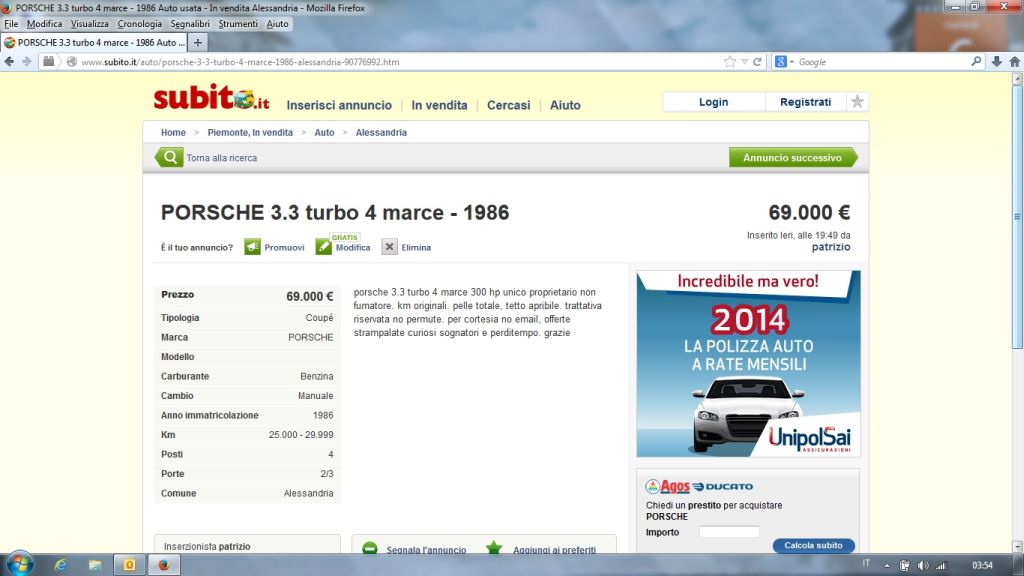Click the grey Elimina X icon
Screen dimensions: 1024x576
pos(389,247)
